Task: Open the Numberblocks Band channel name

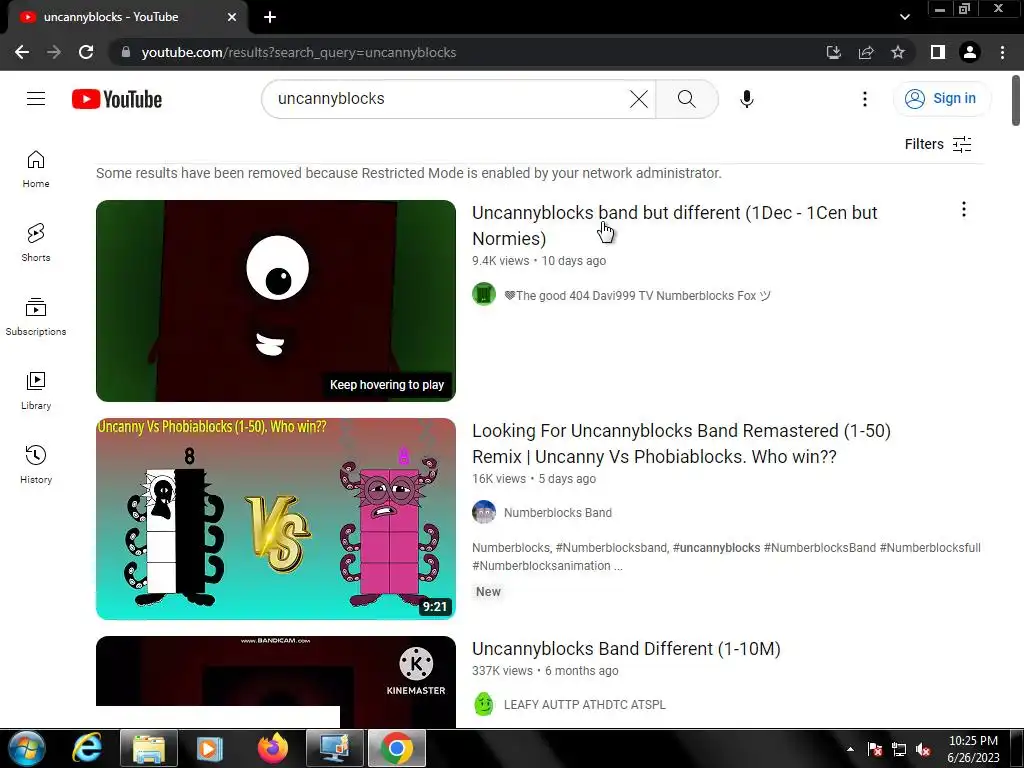Action: pyautogui.click(x=558, y=513)
